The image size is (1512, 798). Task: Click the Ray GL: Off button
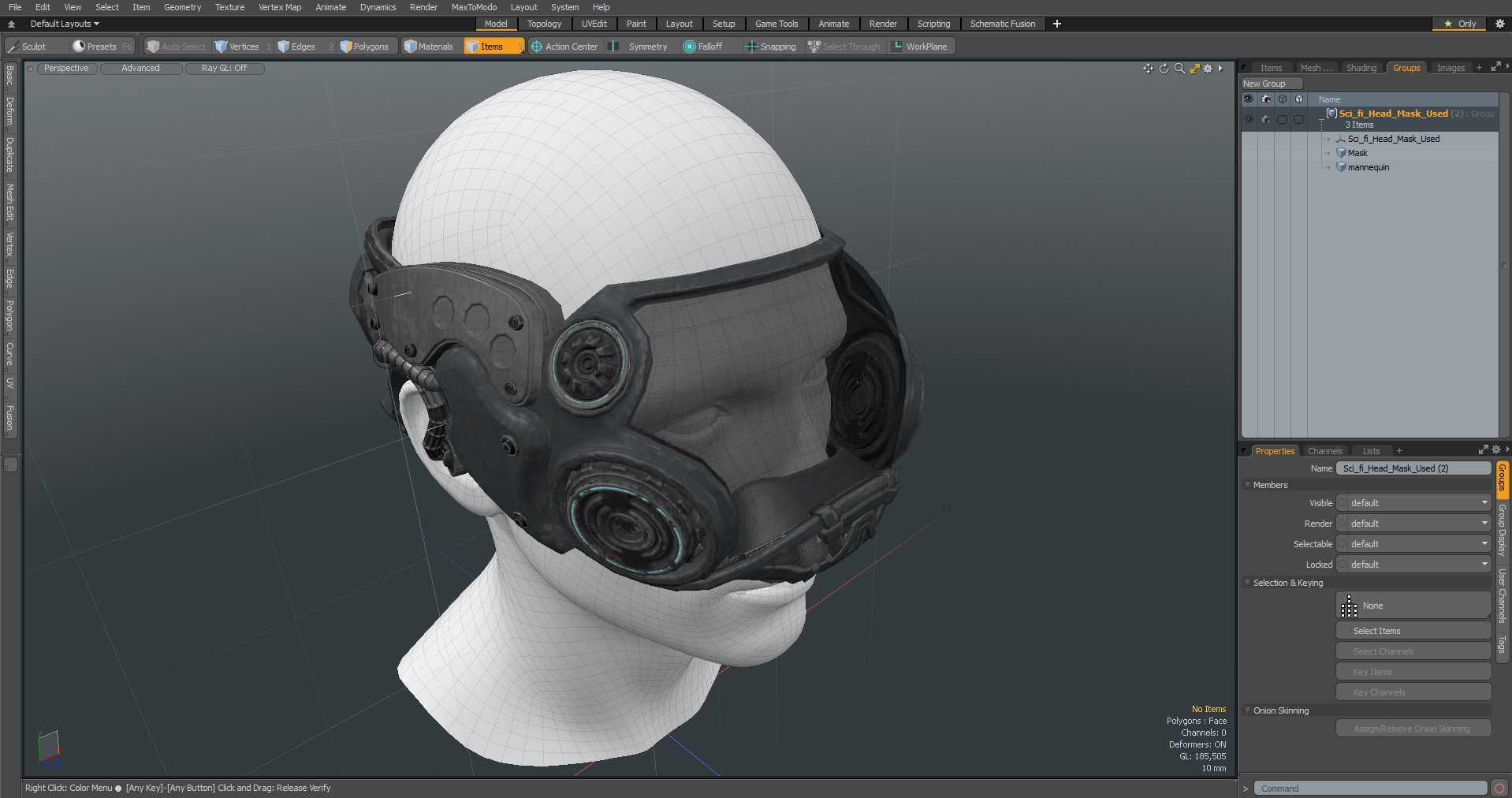(224, 69)
